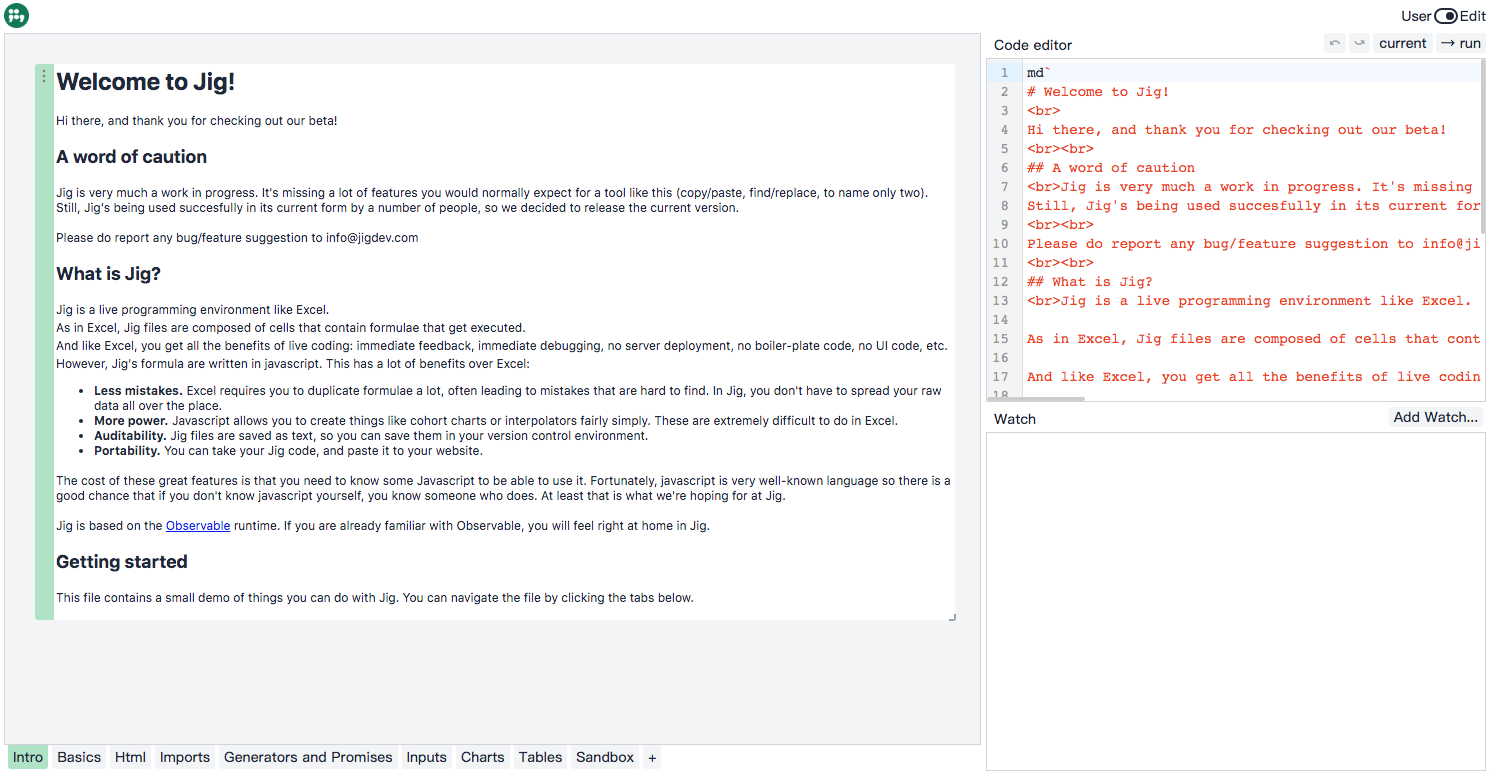Toggle the User/Edit mode switch

tap(1446, 16)
